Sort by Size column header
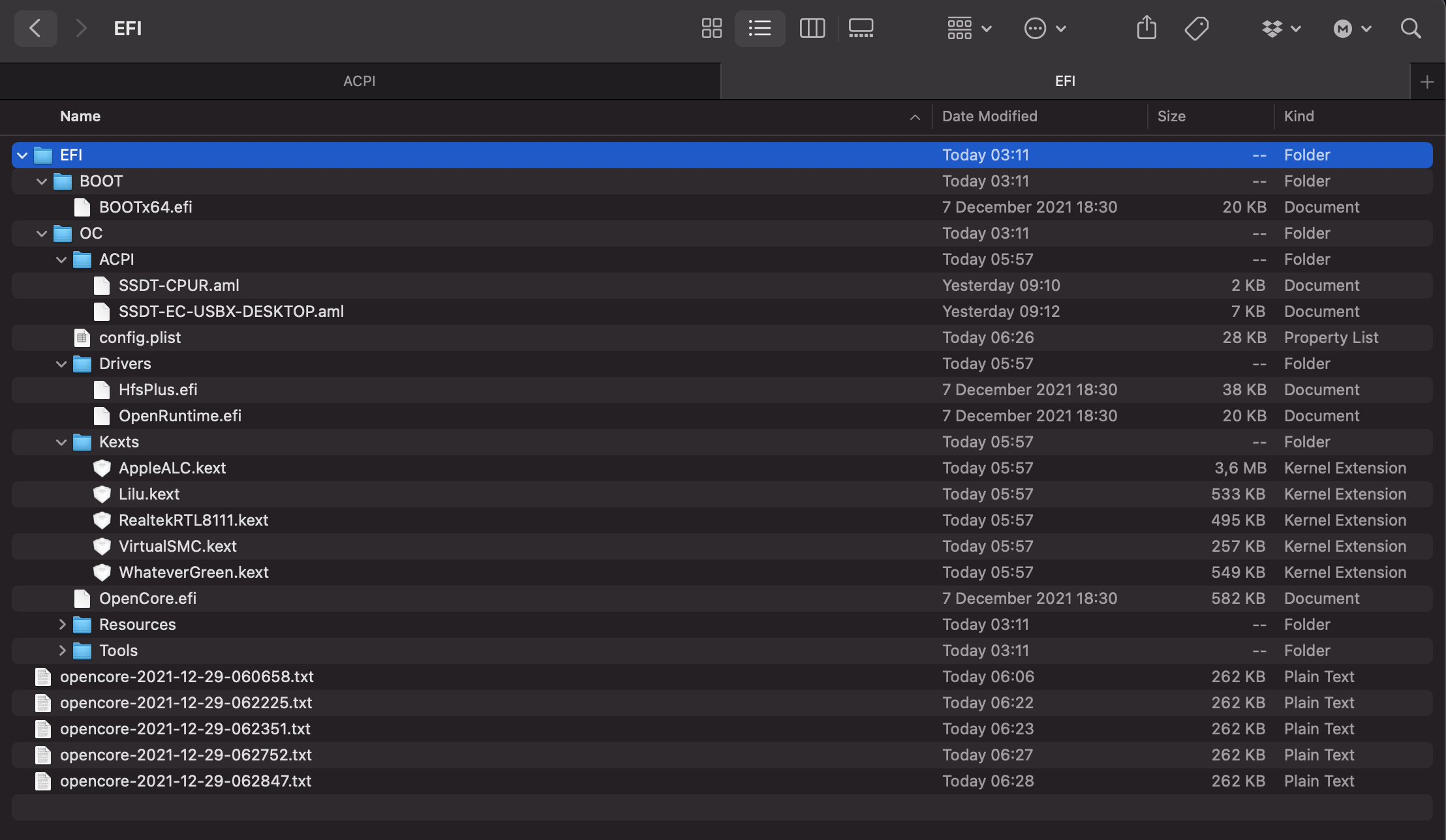Screen dimensions: 1446x840 pyautogui.click(x=1171, y=116)
